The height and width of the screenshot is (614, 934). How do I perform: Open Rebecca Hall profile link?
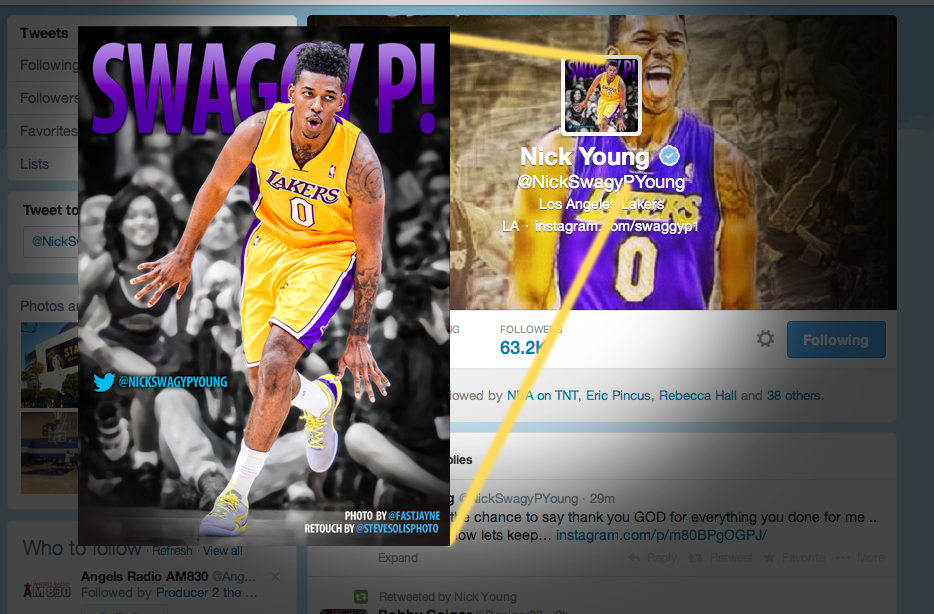tap(698, 395)
